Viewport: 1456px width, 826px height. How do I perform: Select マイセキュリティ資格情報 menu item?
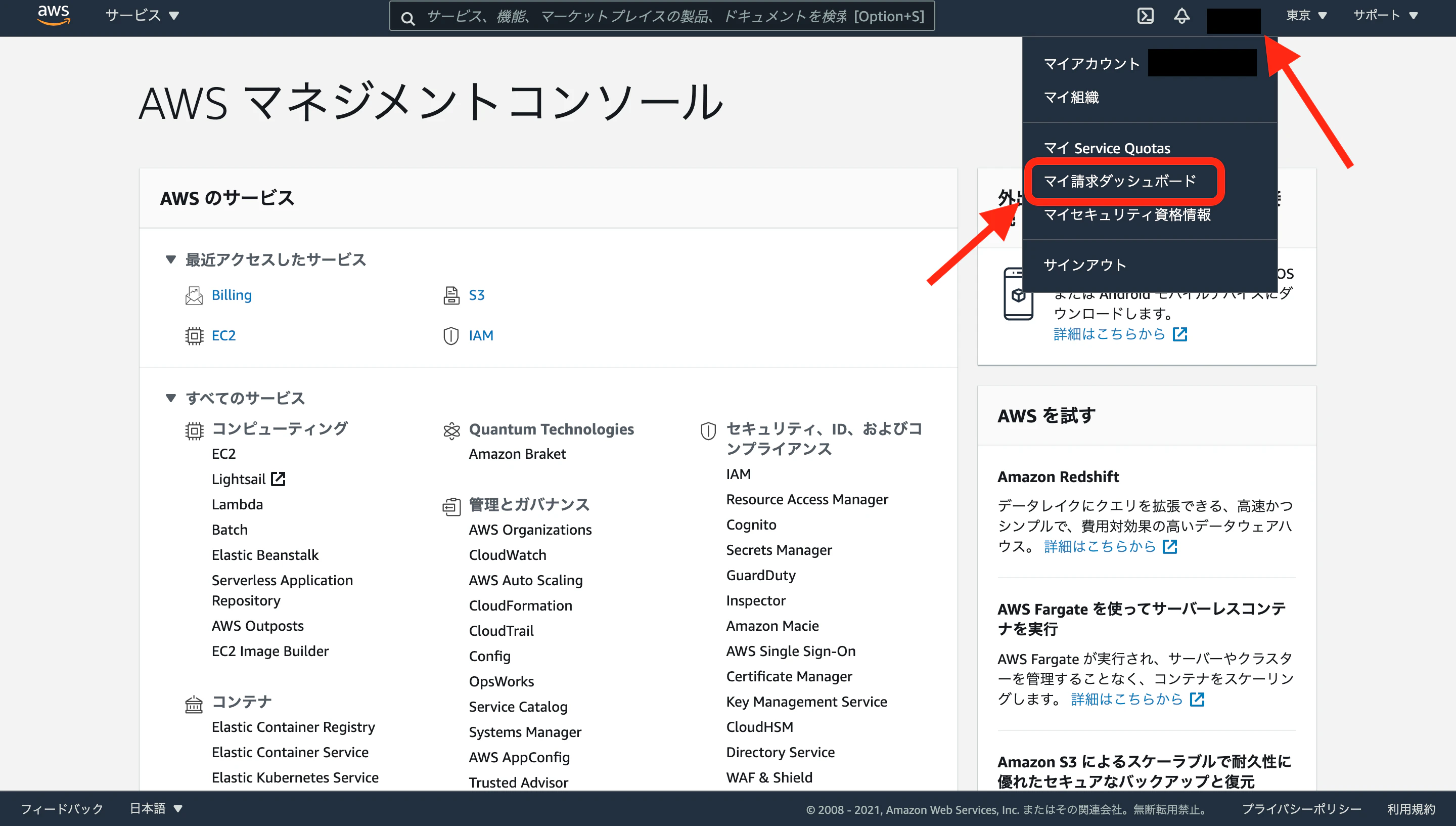[1127, 214]
